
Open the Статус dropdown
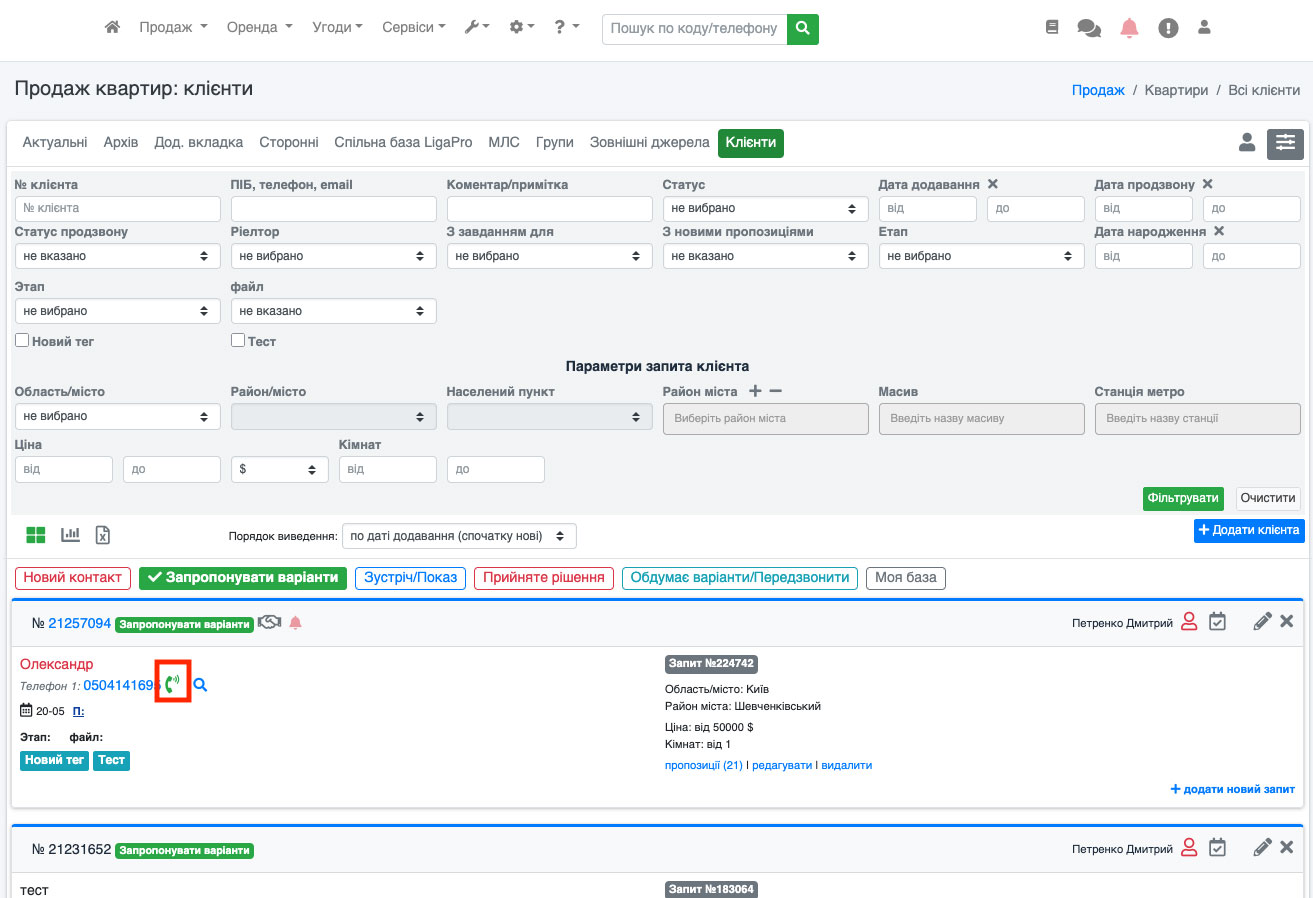coord(765,209)
